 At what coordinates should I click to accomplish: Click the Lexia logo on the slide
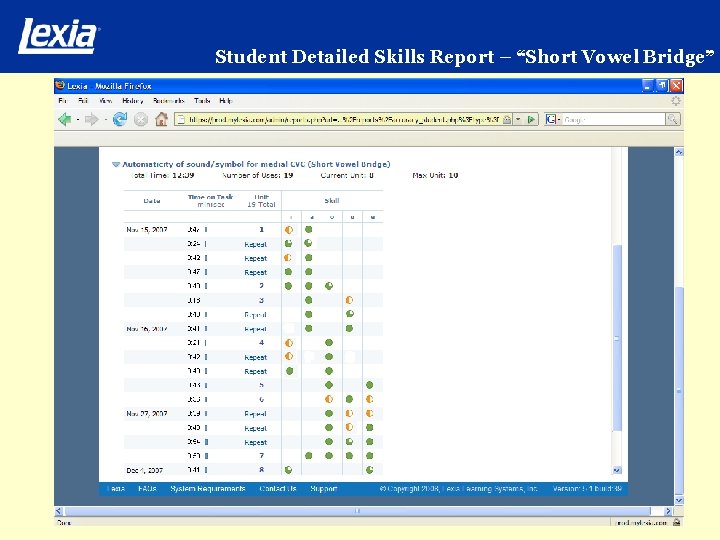pos(59,36)
